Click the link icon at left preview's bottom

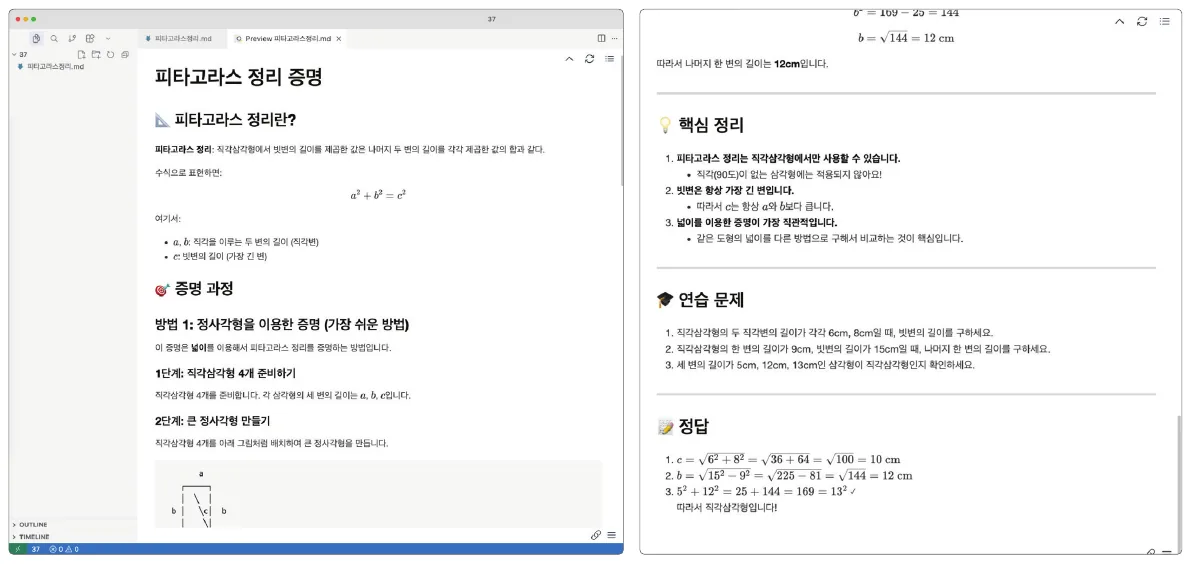click(596, 535)
